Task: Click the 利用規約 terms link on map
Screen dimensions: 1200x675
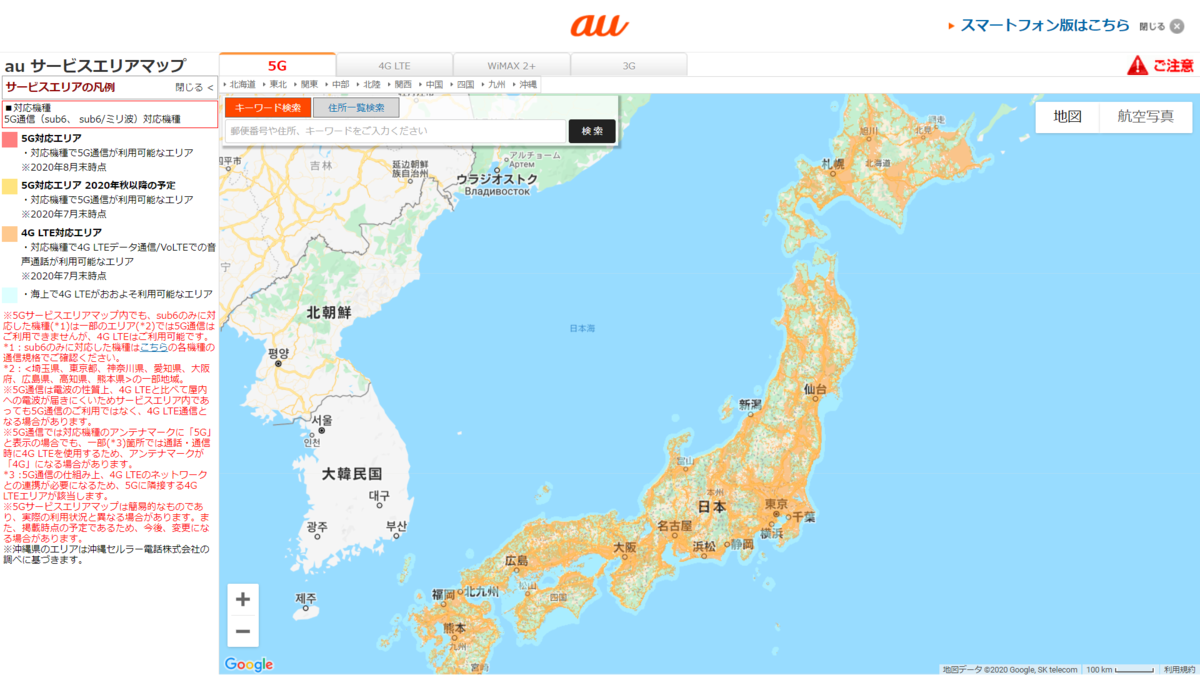Action: [1178, 669]
